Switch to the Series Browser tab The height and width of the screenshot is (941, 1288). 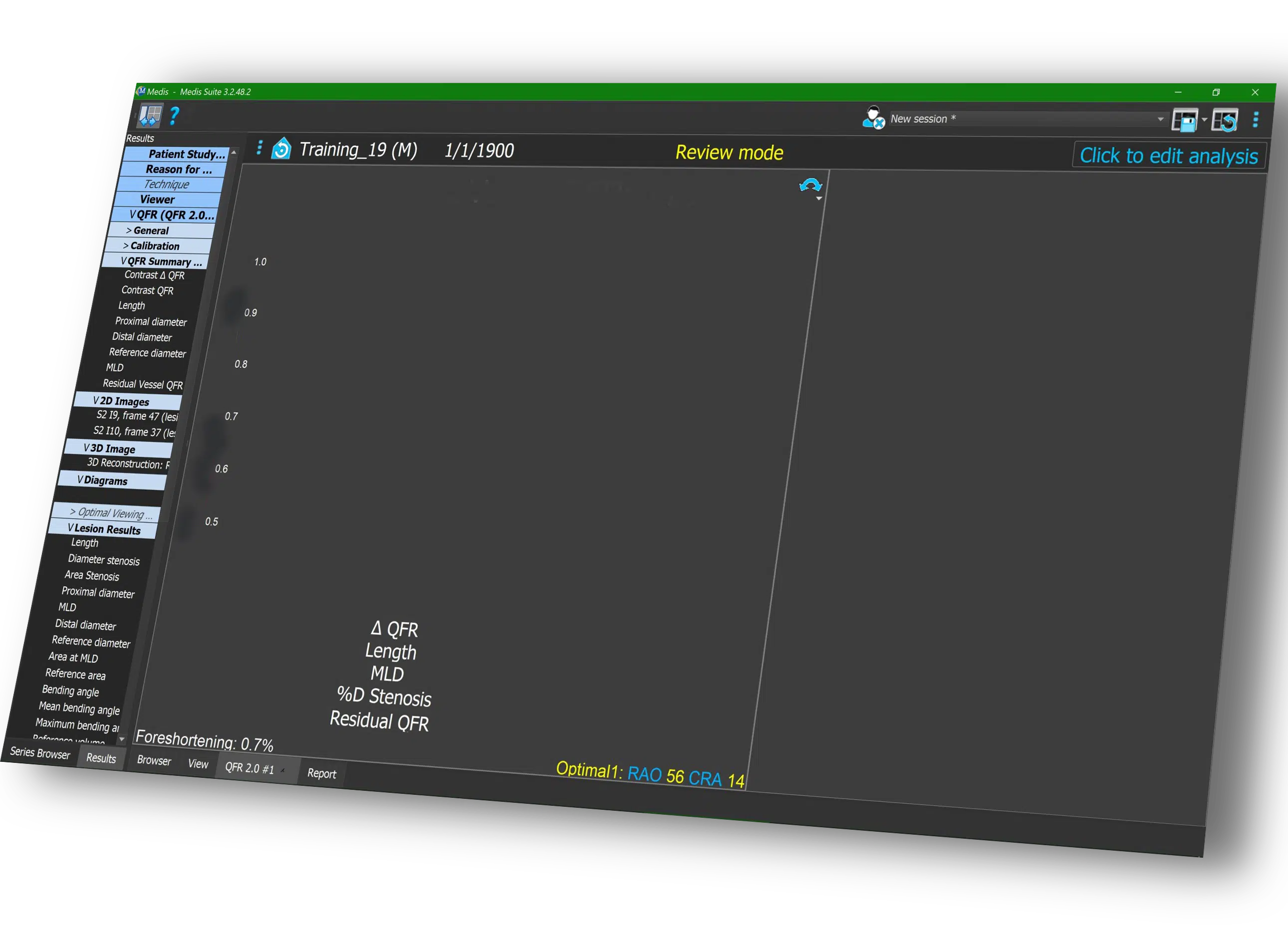pos(39,753)
